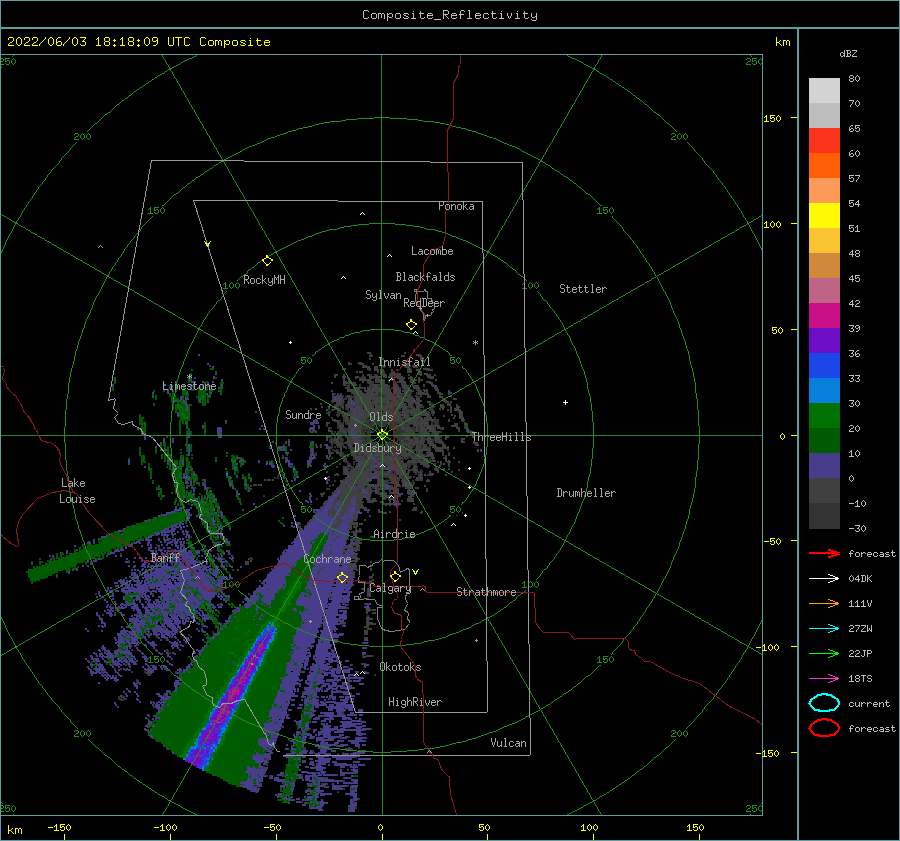Click the yellow diamond marker below RedDeer

coord(411,325)
